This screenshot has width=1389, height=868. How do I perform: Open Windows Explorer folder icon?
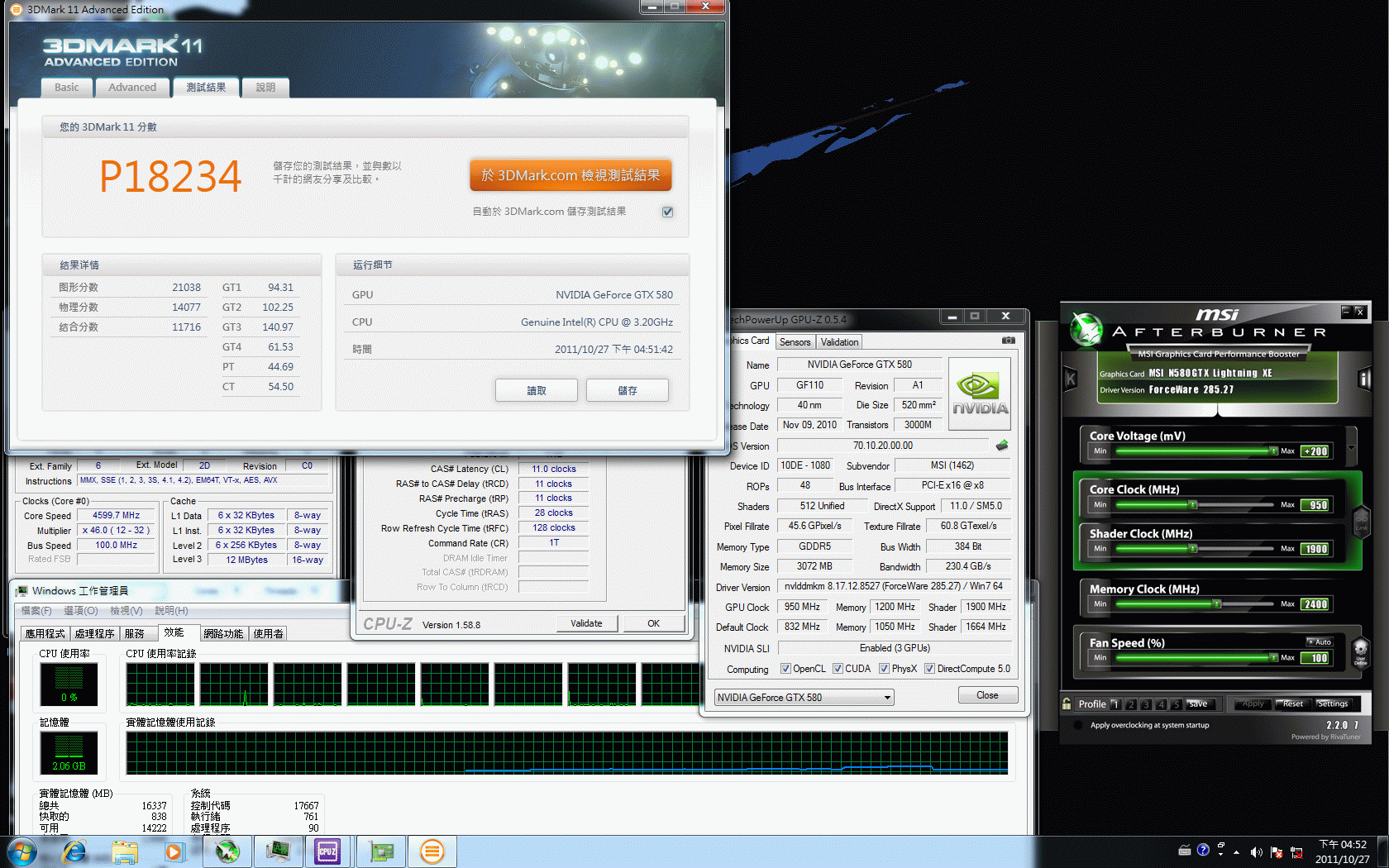[125, 851]
